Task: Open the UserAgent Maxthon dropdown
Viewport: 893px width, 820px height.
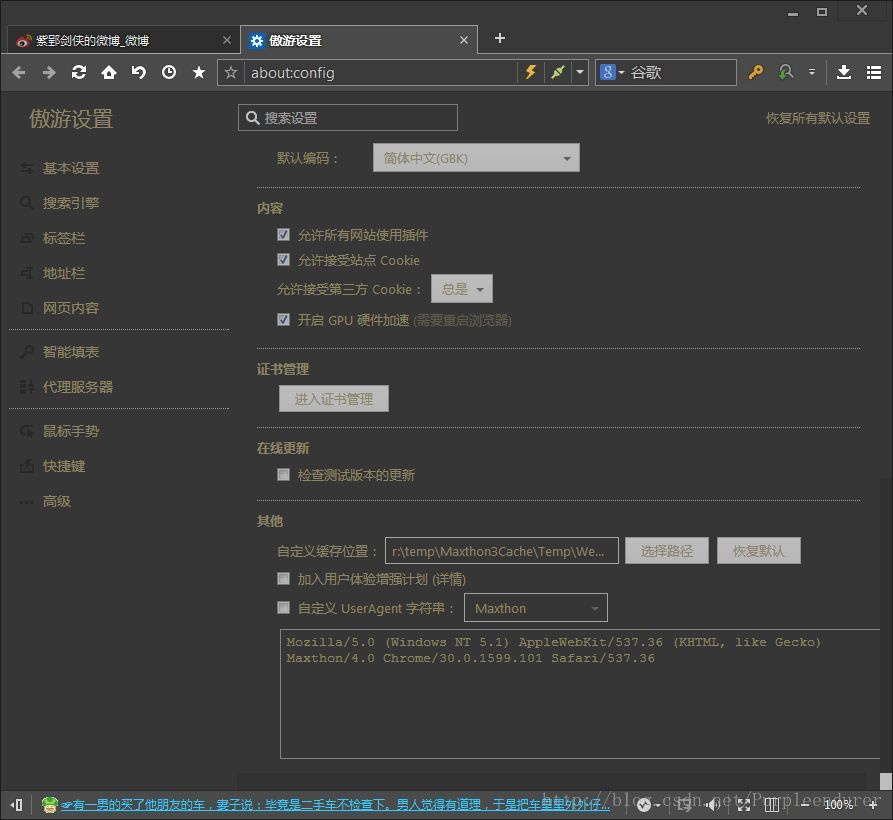Action: coord(535,608)
